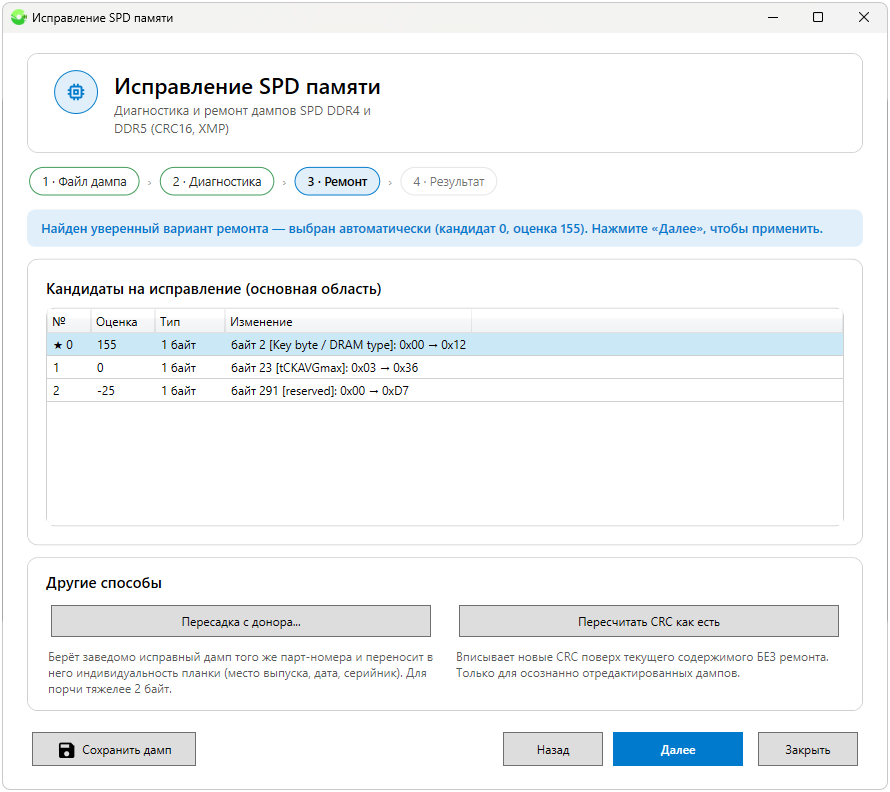Select step 4 · Результат

[448, 182]
